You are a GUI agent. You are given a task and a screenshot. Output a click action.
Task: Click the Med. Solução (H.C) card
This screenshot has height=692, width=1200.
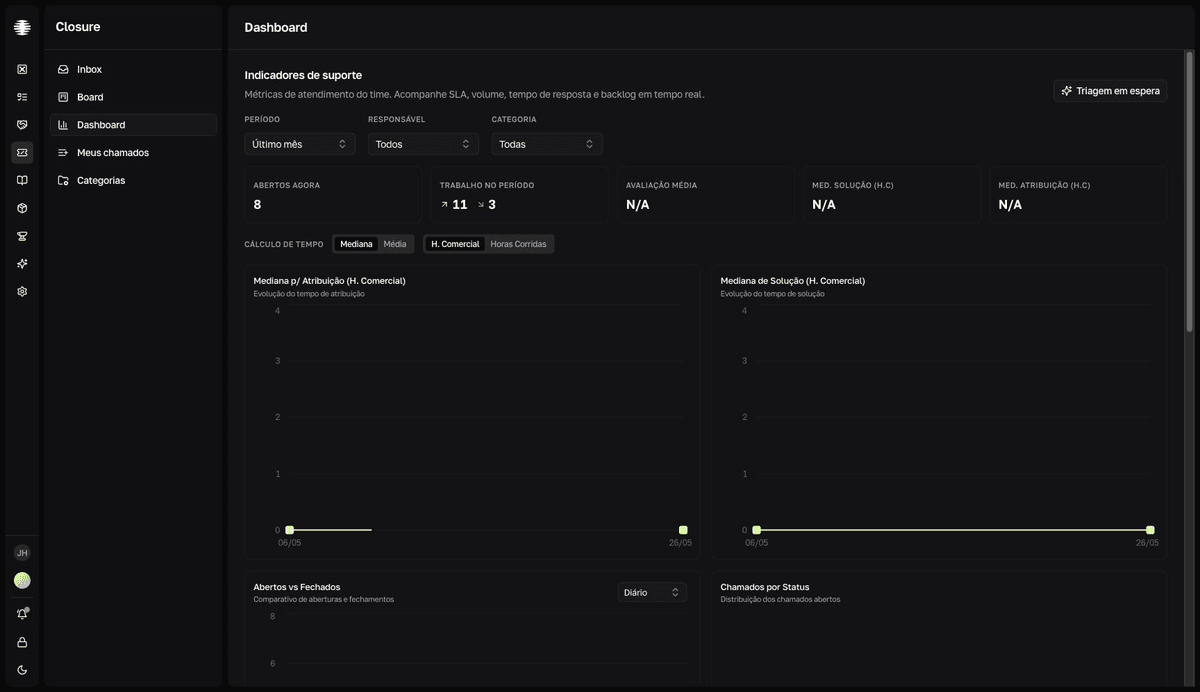coord(892,194)
